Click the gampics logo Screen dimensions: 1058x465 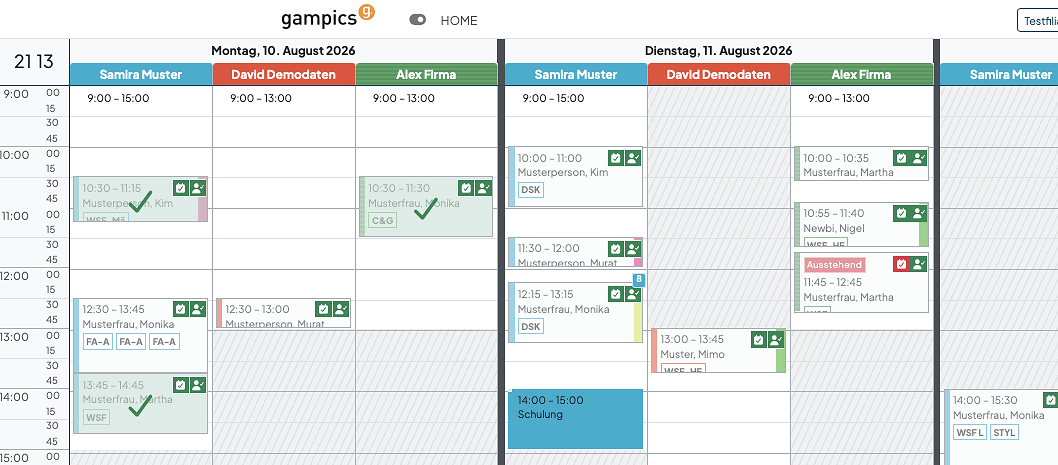click(327, 17)
